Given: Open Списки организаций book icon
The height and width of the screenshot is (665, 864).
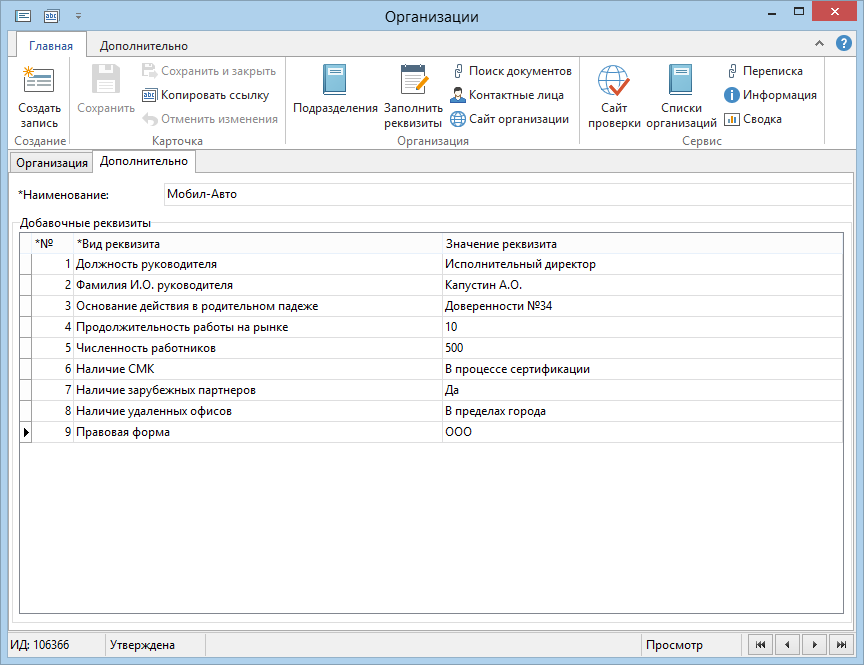Looking at the screenshot, I should (x=681, y=80).
